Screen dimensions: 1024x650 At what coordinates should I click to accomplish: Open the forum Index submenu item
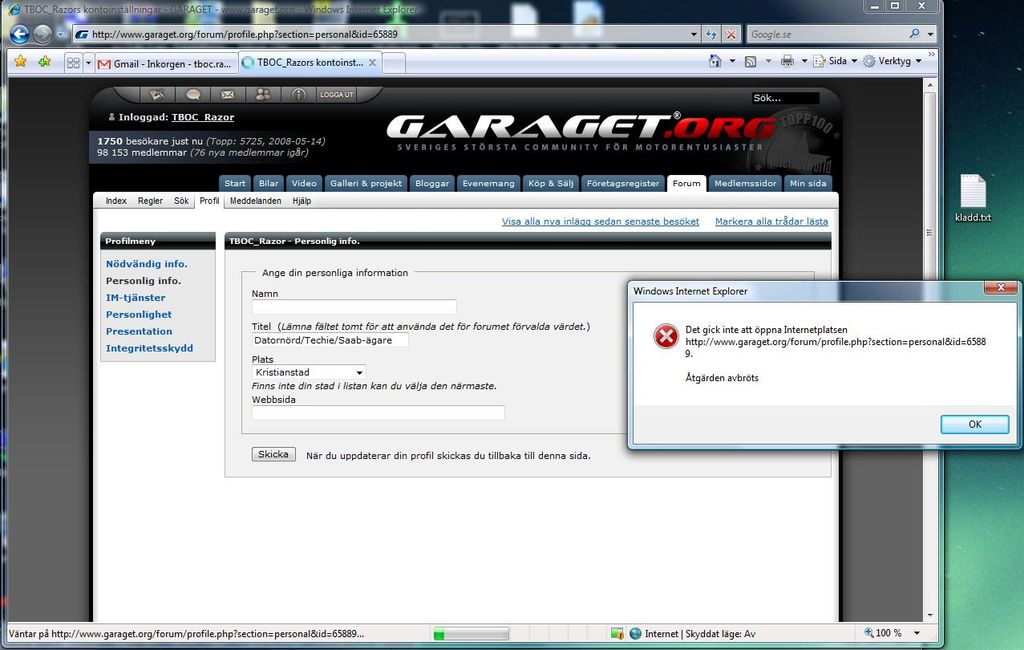point(116,201)
